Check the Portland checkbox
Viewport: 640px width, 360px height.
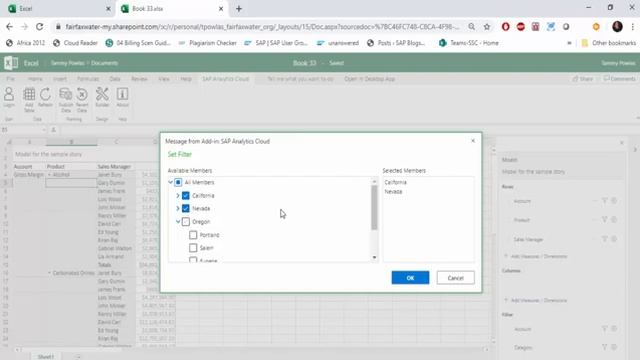[193, 235]
